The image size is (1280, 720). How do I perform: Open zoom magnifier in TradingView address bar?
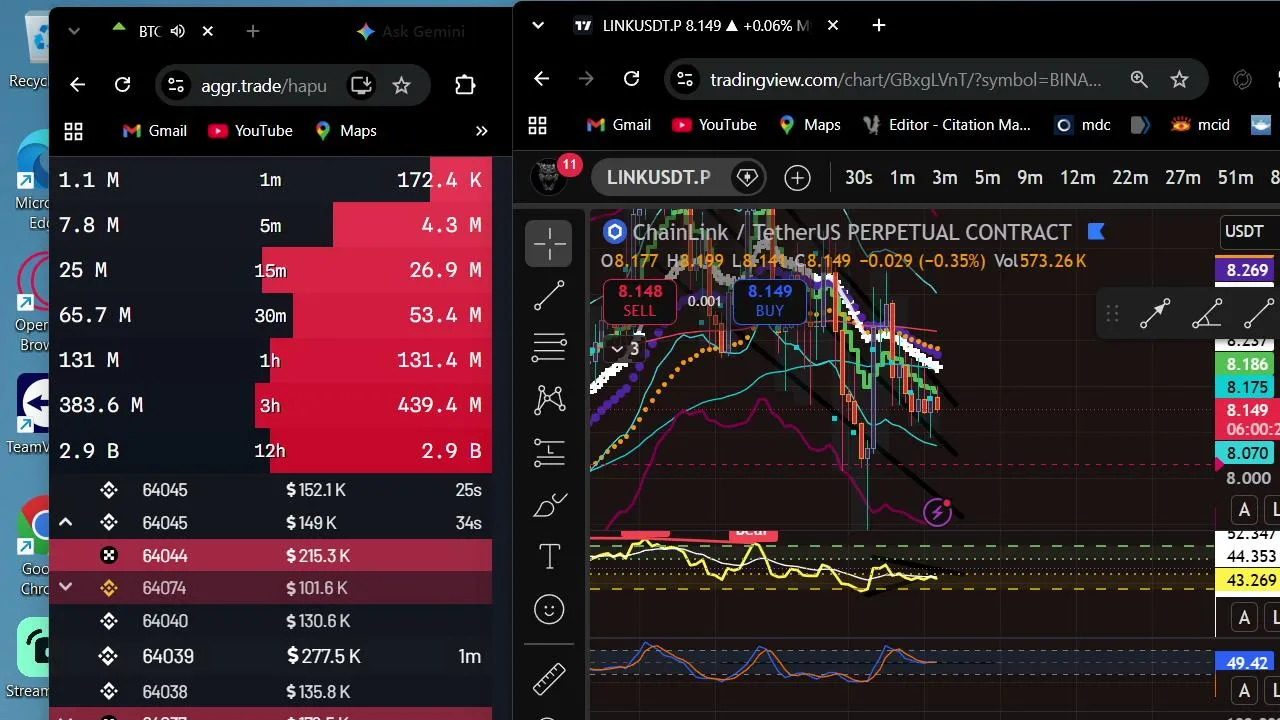tap(1139, 79)
